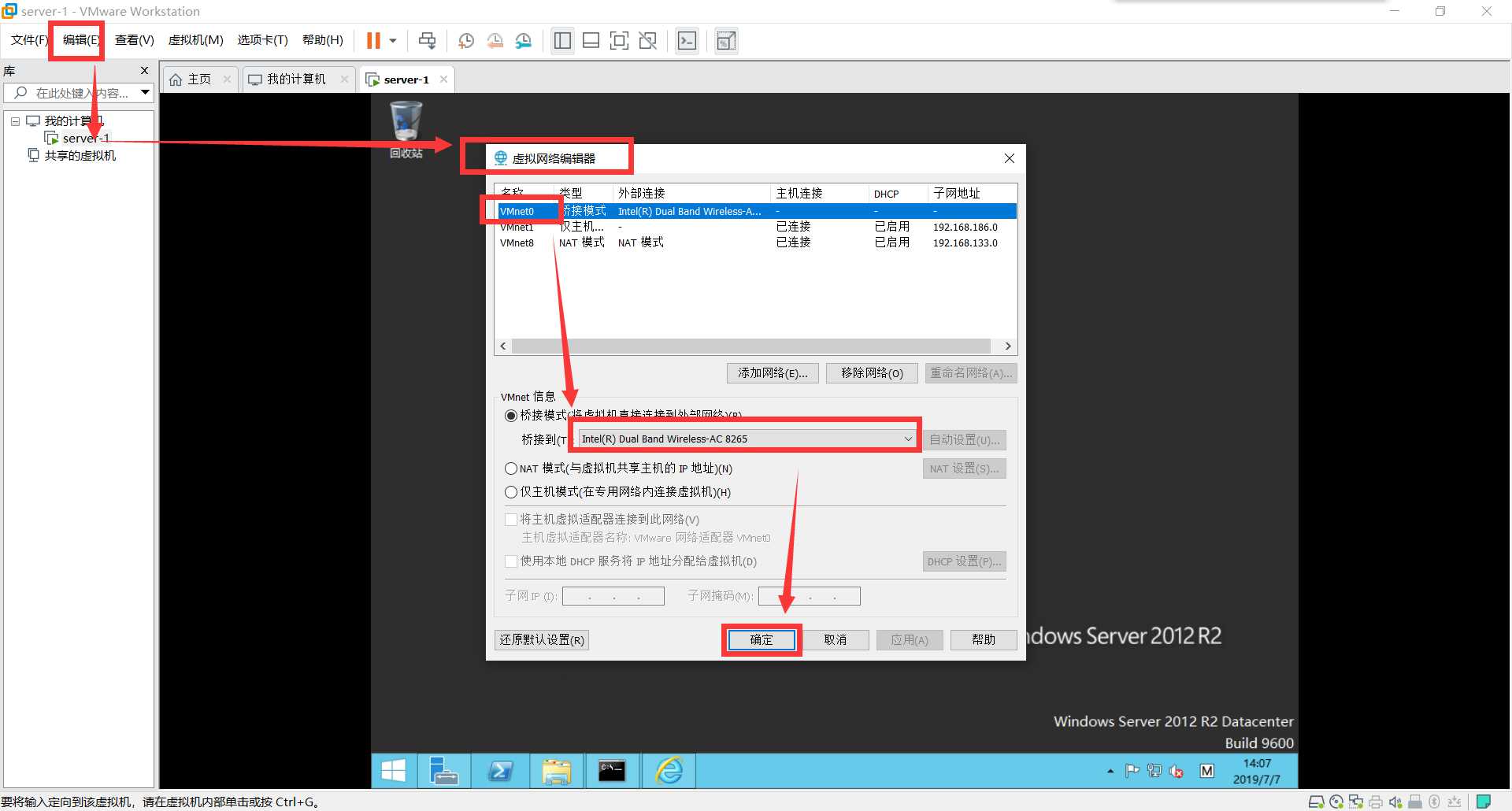Click the OK (确定) button
The image size is (1512, 811).
[762, 640]
